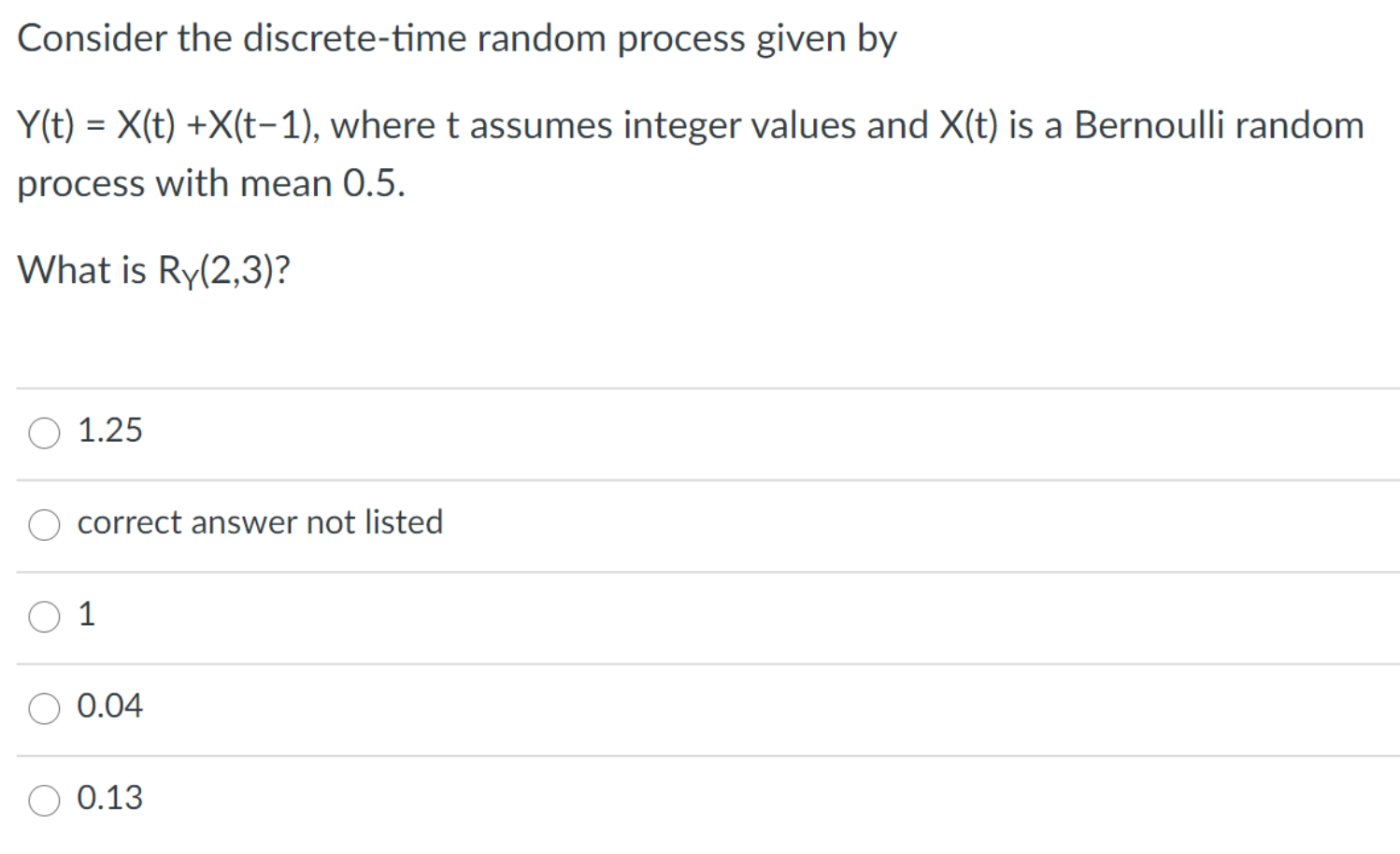Click the 0.13 label text
1400x854 pixels.
point(110,798)
